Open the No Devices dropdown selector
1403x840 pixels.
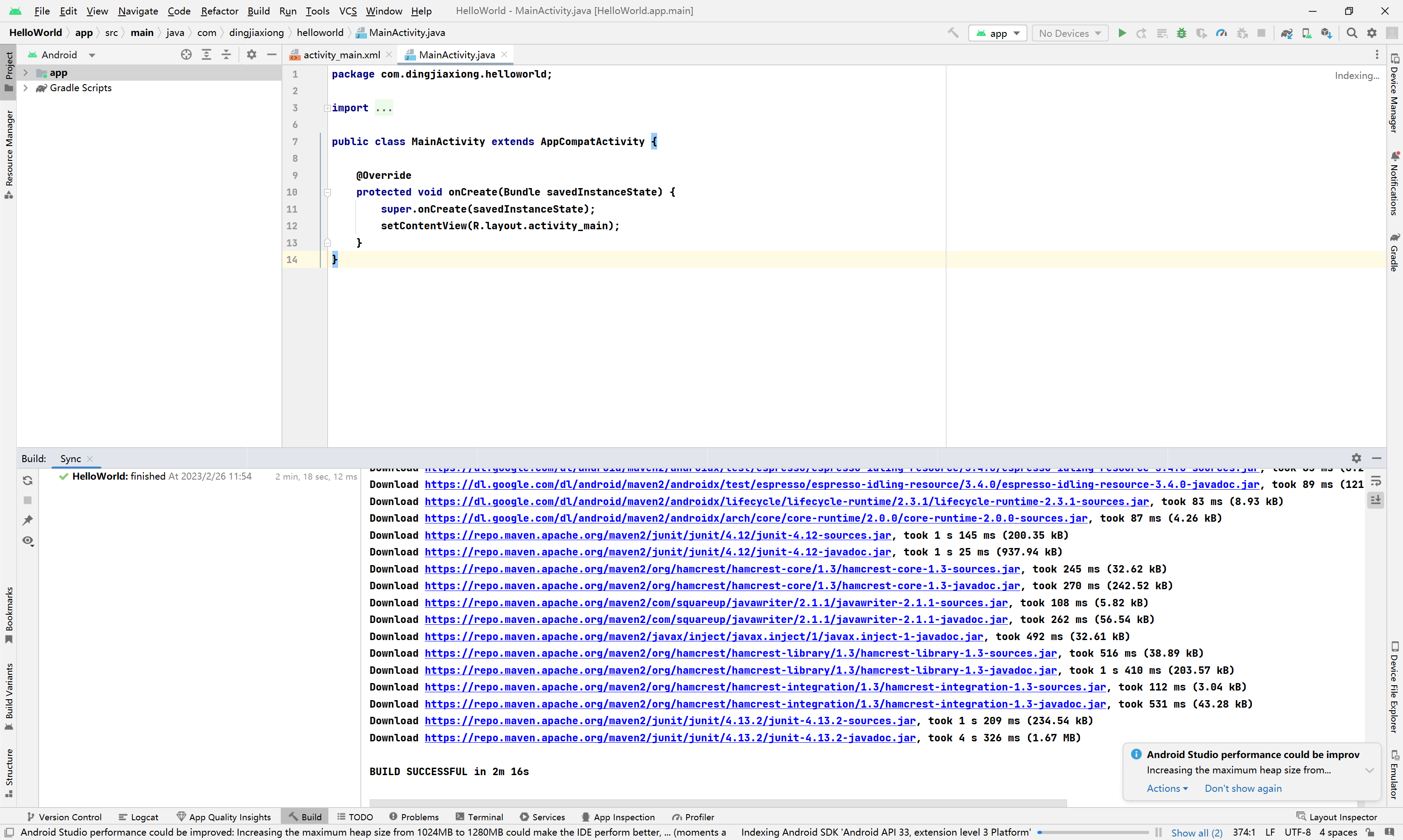(1069, 33)
